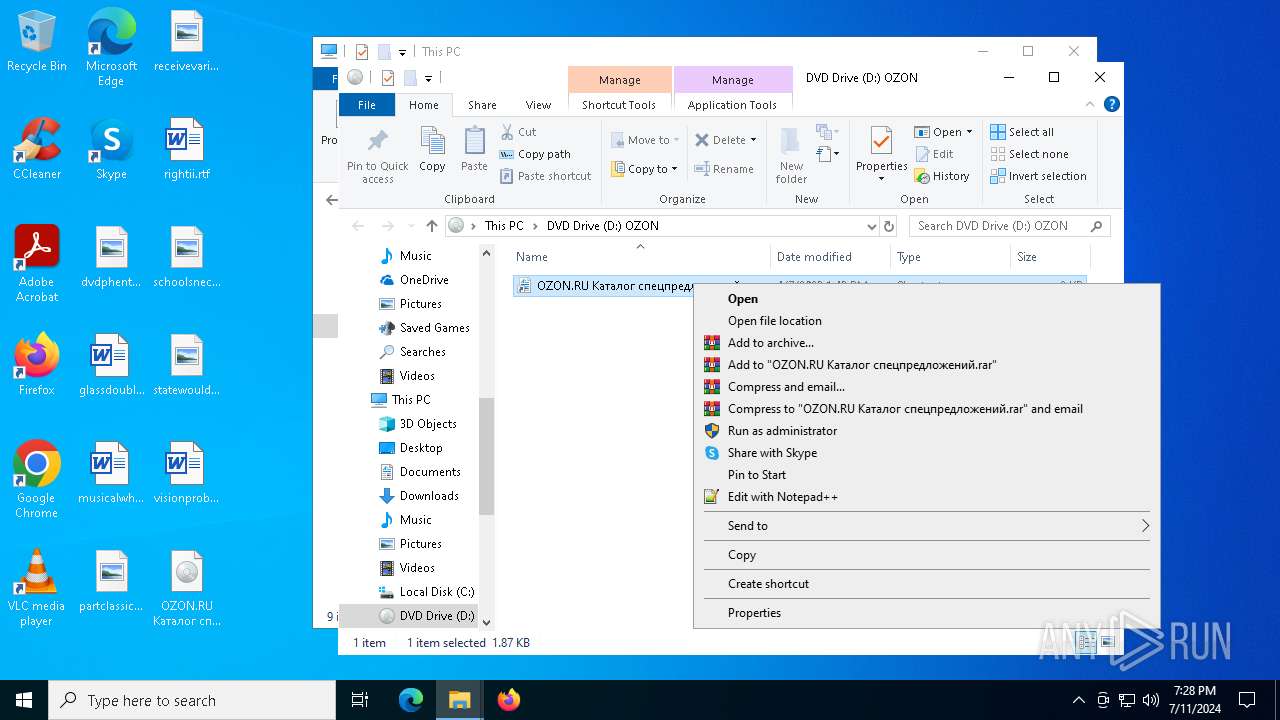Select 3D Objects in navigation pane

click(428, 424)
